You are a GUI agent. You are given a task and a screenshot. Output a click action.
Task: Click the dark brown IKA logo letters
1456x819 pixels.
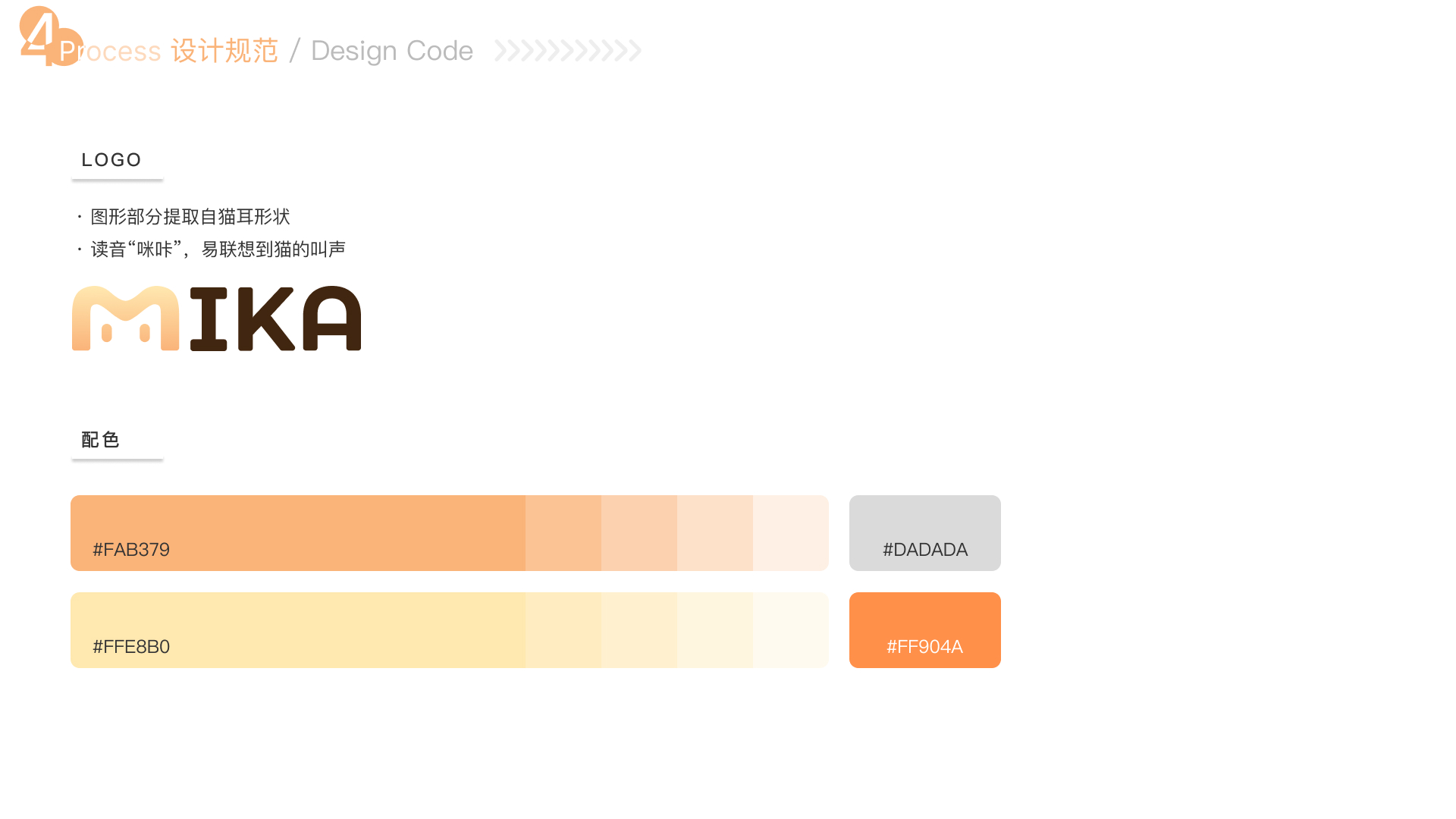pos(275,318)
